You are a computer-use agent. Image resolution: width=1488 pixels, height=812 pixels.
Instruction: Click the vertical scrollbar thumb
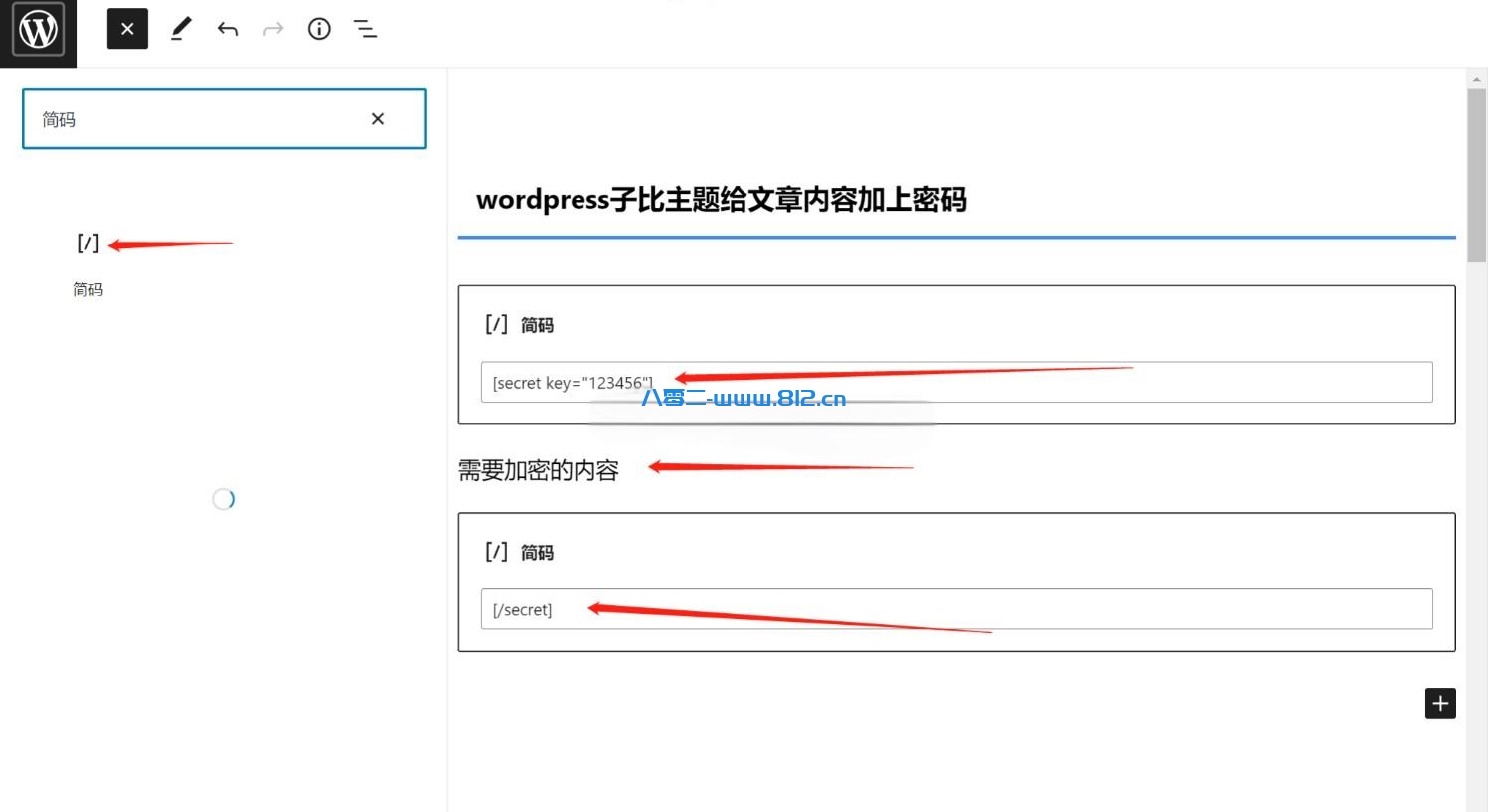pos(1476,174)
